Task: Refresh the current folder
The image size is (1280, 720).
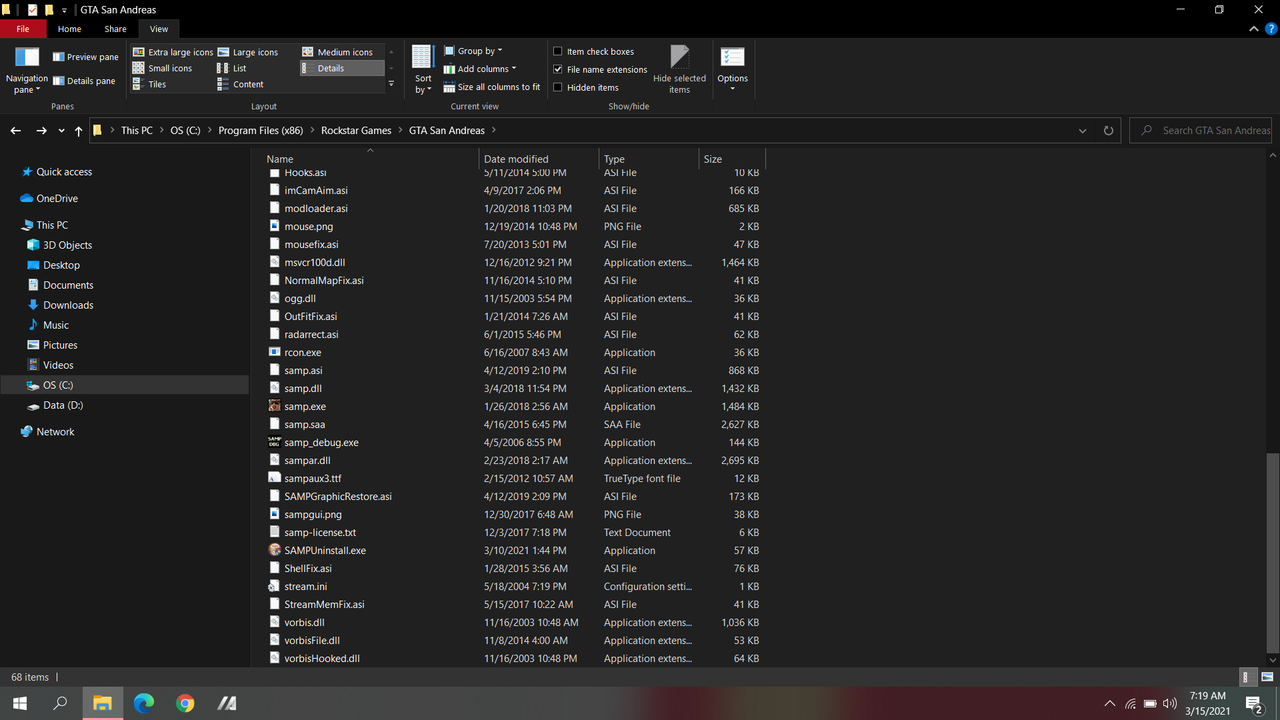Action: click(x=1108, y=131)
